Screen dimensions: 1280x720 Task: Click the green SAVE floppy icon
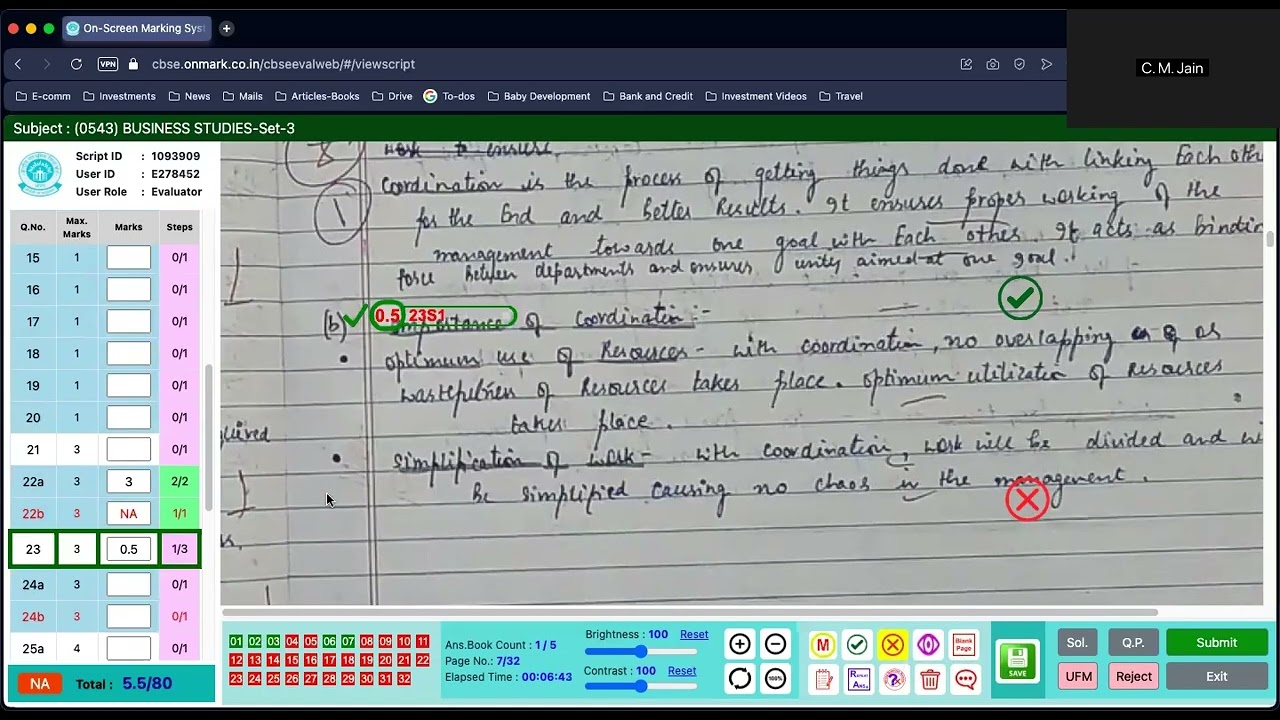1017,662
